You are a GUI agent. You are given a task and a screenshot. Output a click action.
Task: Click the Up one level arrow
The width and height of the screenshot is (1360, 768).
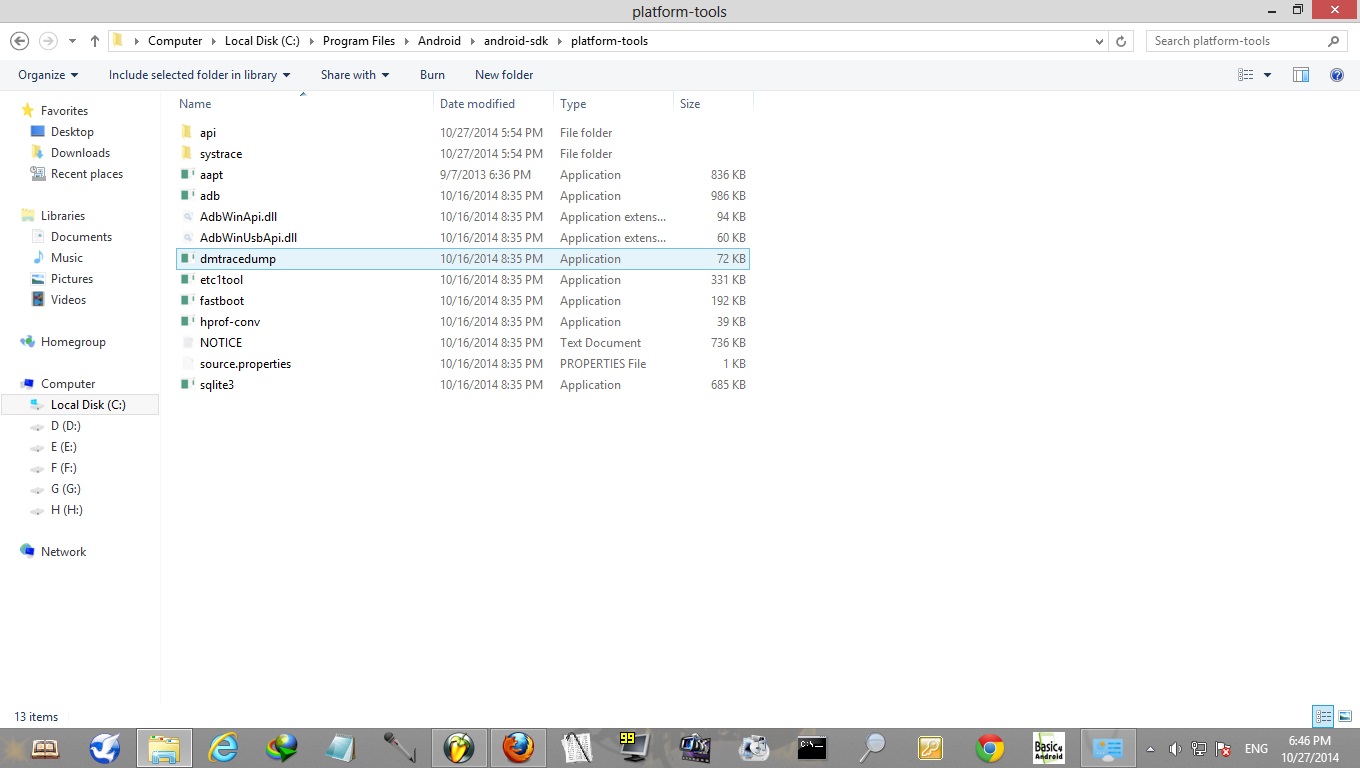(x=95, y=41)
